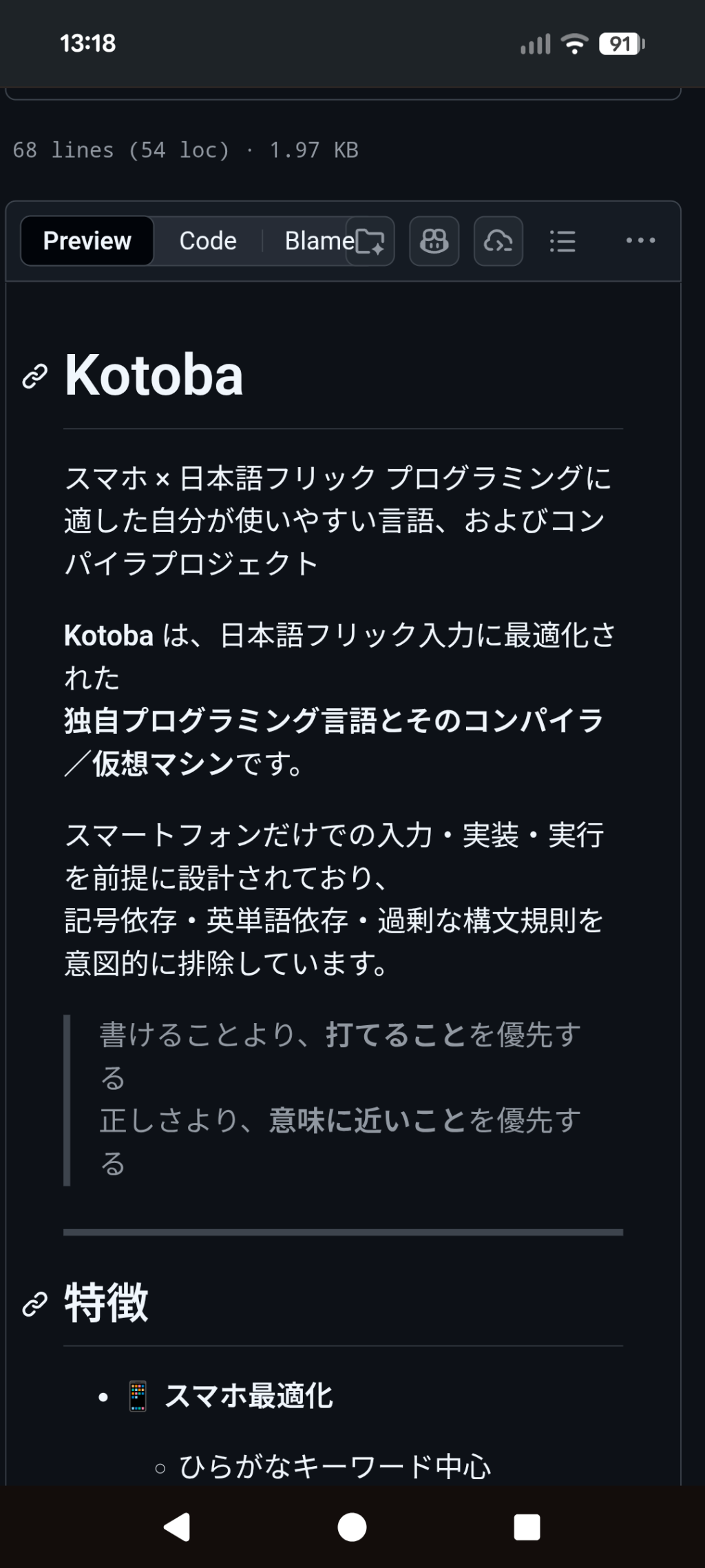Image resolution: width=705 pixels, height=1568 pixels.
Task: Switch to the Code tab
Action: (208, 241)
